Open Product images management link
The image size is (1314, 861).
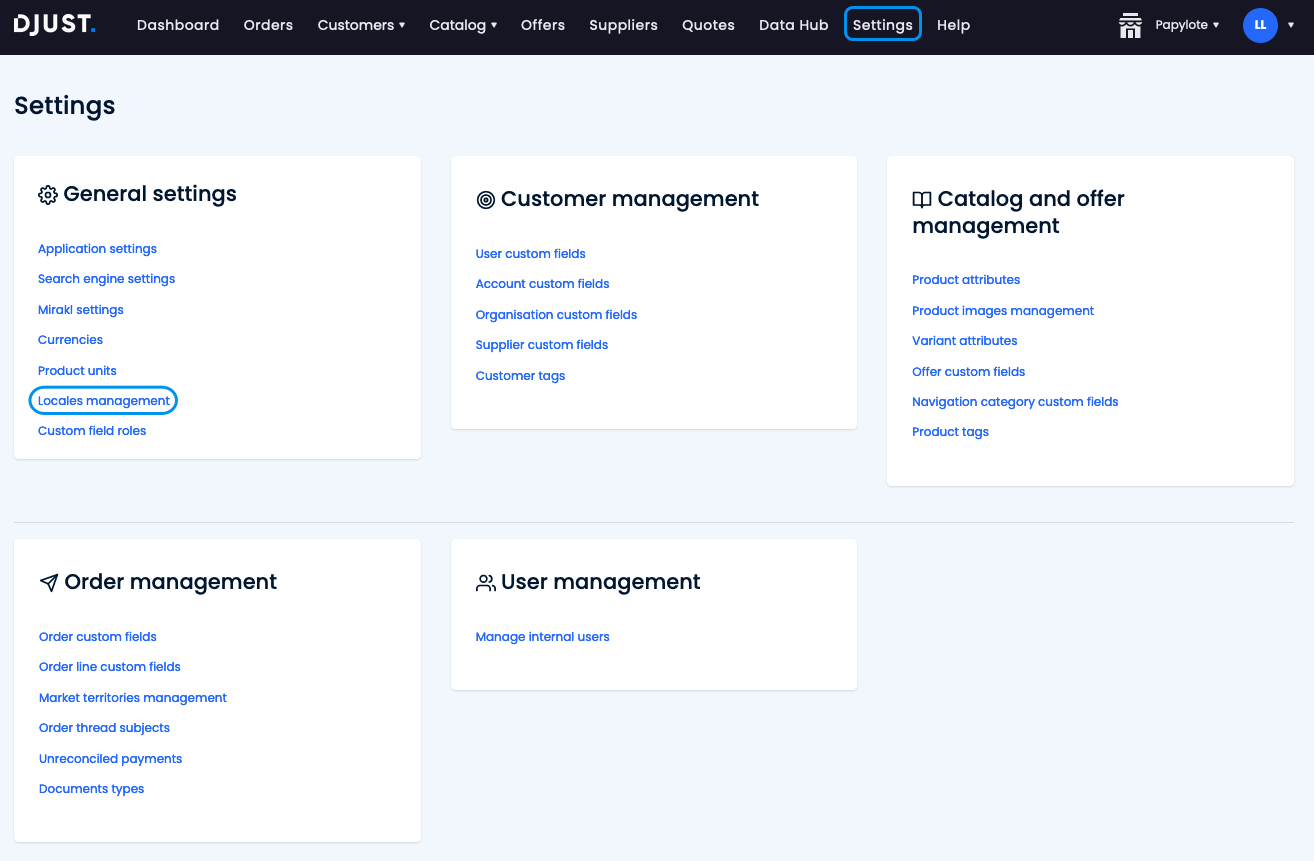[x=1003, y=311]
